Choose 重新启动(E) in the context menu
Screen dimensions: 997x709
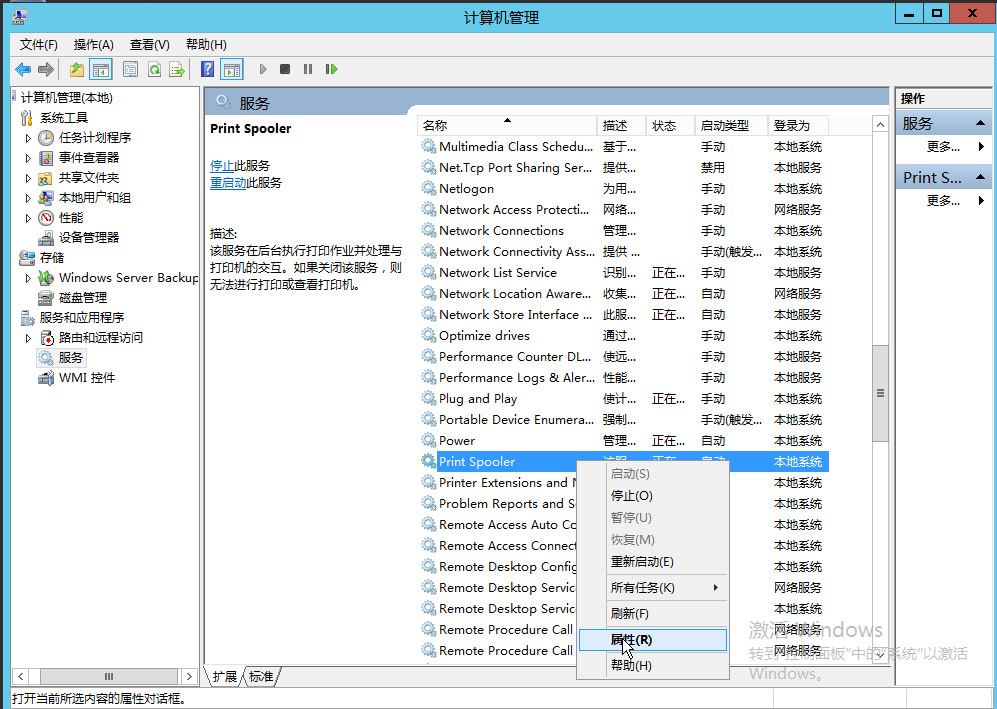(x=653, y=562)
